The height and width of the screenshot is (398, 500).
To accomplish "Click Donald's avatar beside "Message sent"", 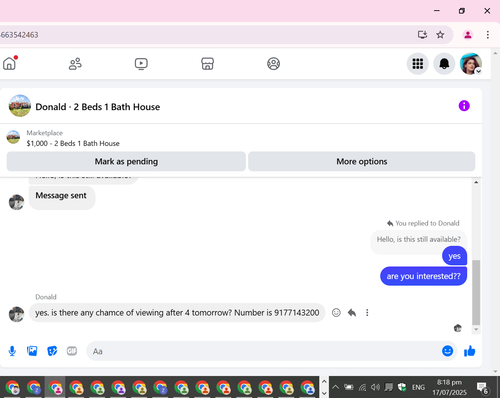I will click(x=16, y=202).
